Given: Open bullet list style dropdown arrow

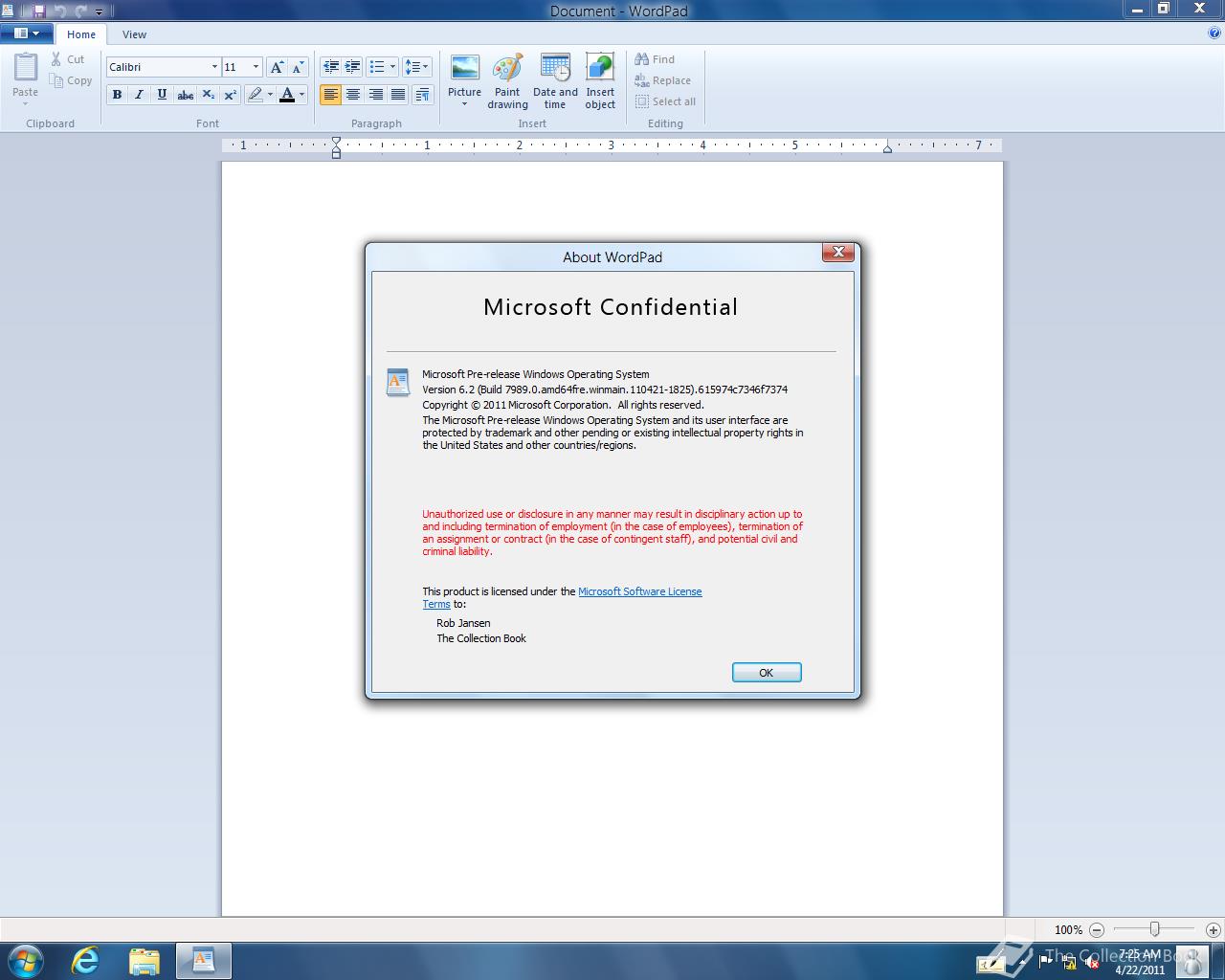Looking at the screenshot, I should pyautogui.click(x=392, y=67).
